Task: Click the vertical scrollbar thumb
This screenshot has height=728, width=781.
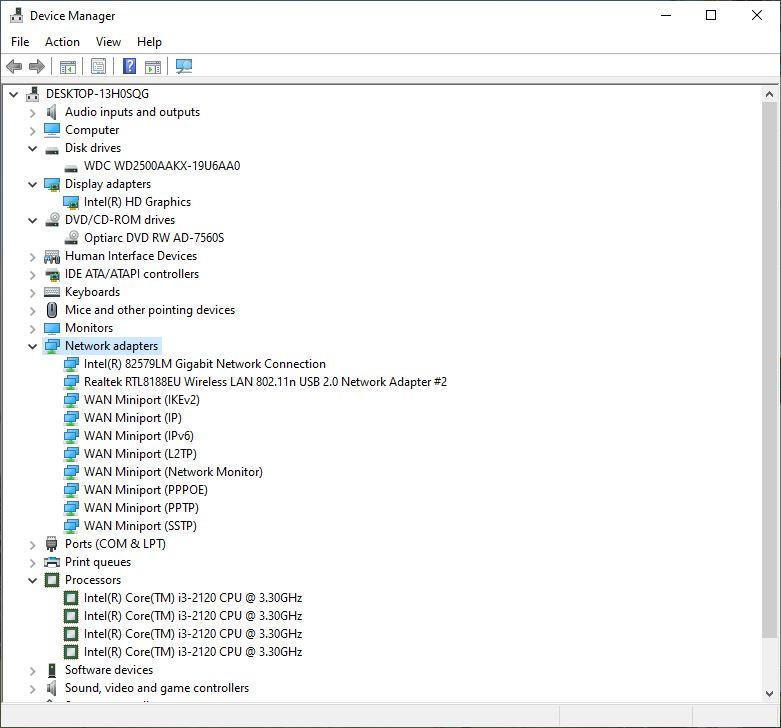Action: (770, 370)
